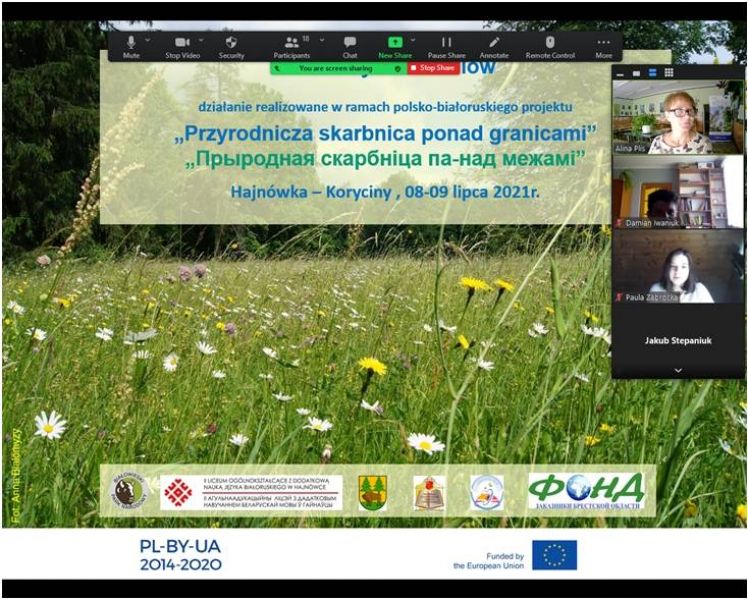Click the green encryption shield in the sharing bar
The height and width of the screenshot is (600, 748).
coord(399,68)
